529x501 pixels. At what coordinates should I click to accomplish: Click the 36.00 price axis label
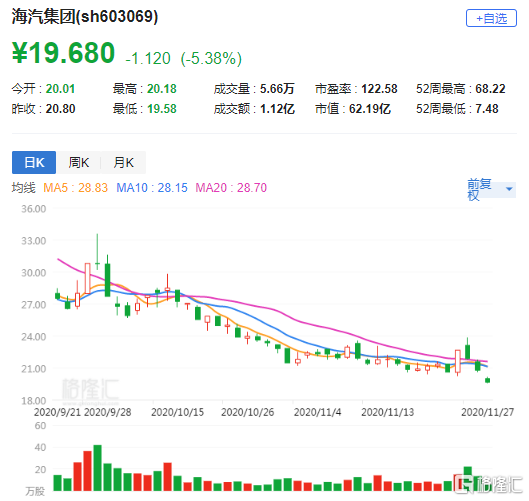point(33,209)
